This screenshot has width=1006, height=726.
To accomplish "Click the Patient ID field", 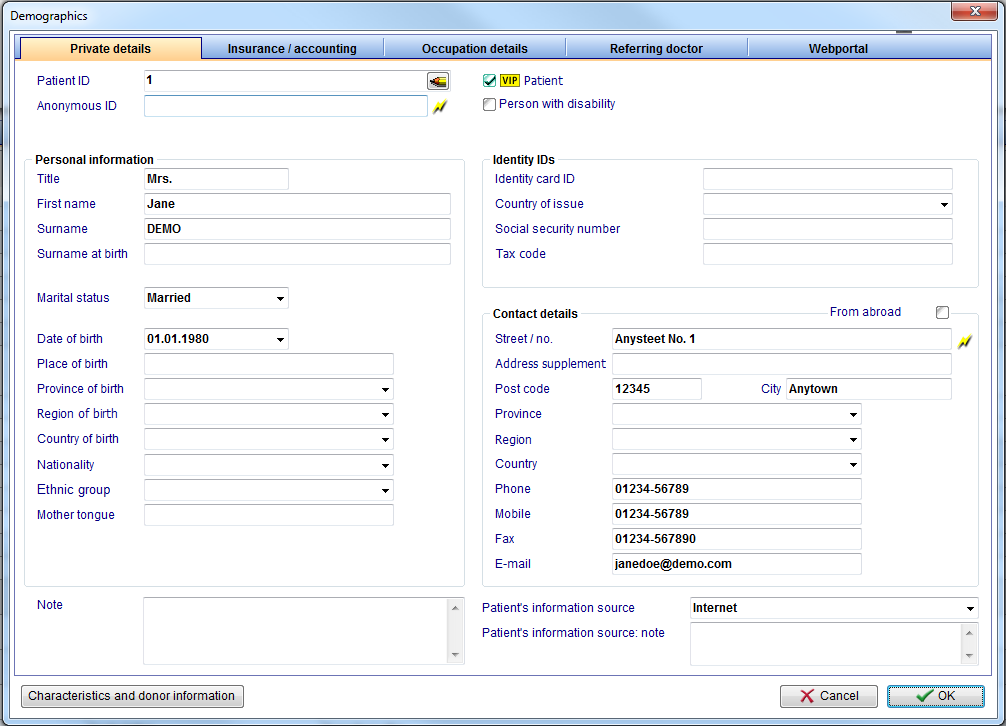I will (x=286, y=81).
